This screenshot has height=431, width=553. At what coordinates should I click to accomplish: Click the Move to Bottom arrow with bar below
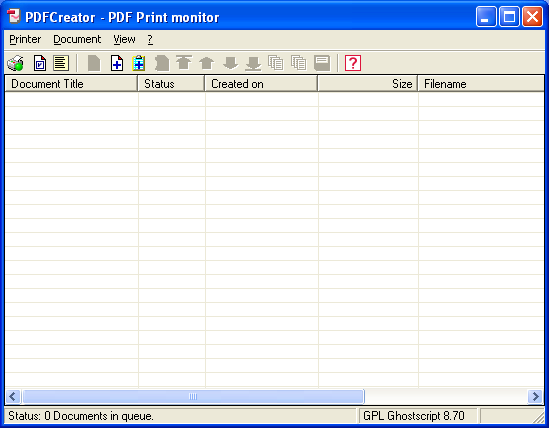[x=253, y=63]
